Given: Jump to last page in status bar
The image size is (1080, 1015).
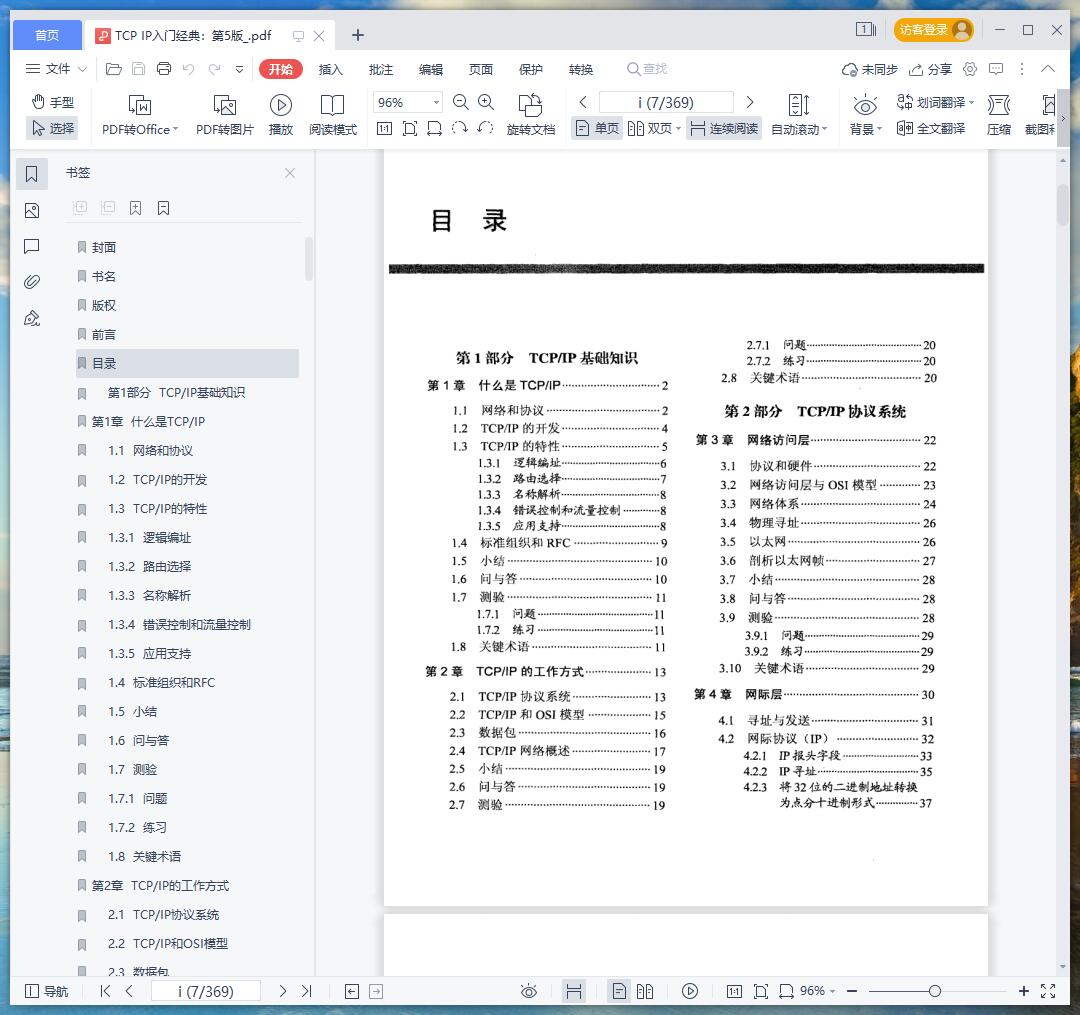Looking at the screenshot, I should (307, 991).
